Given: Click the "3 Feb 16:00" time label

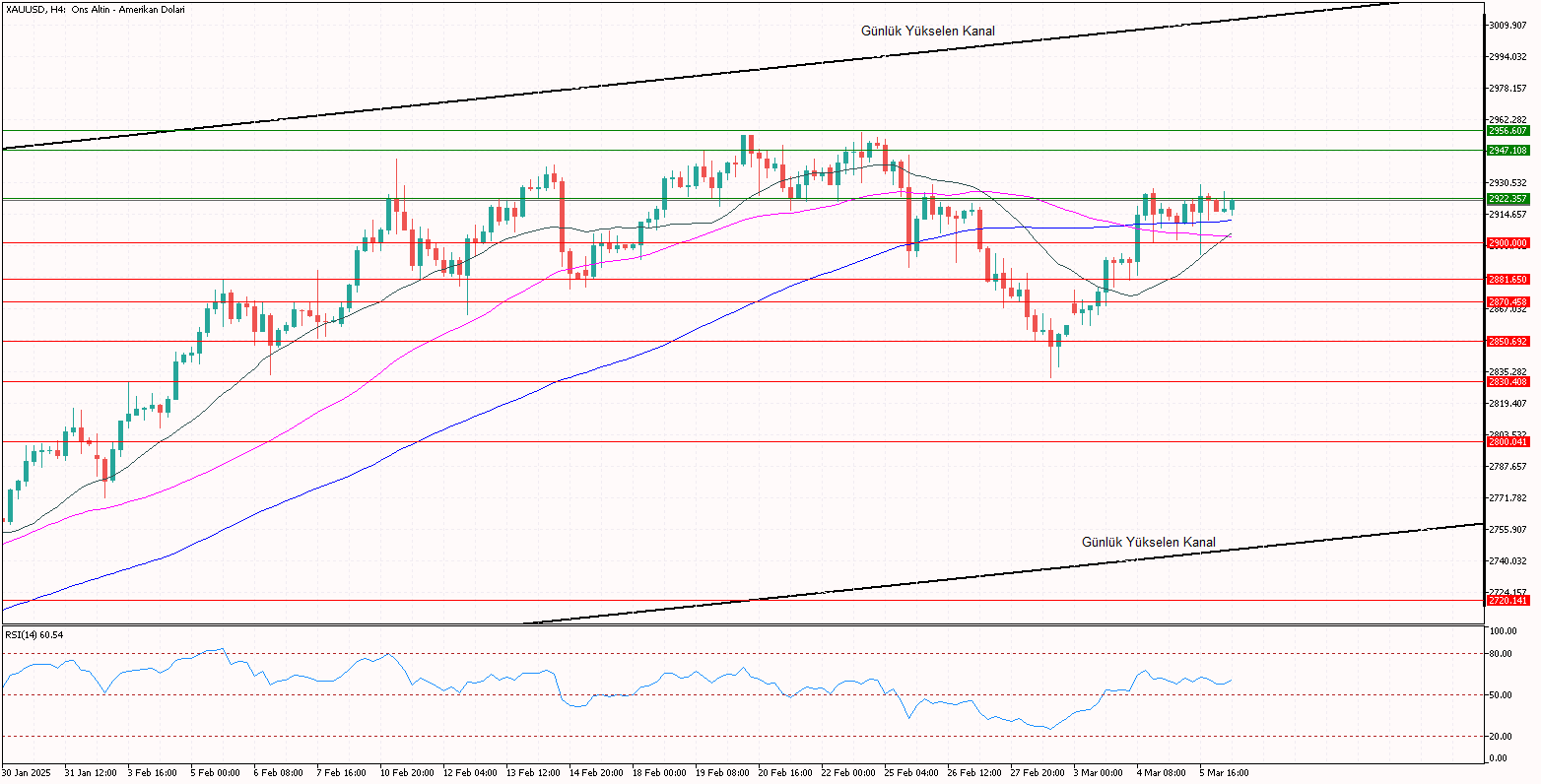Looking at the screenshot, I should point(153,772).
